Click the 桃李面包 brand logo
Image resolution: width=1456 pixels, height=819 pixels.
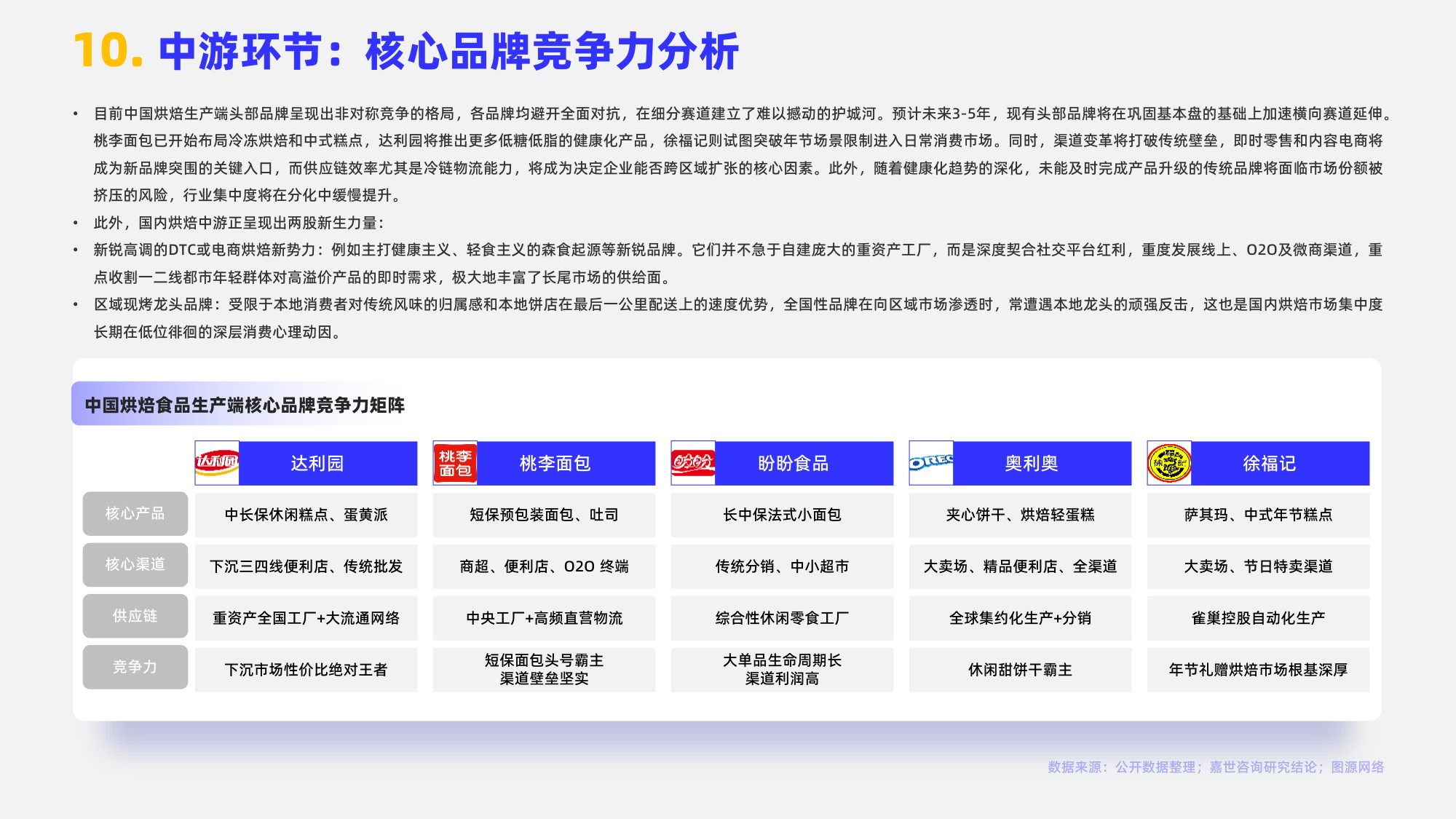pos(455,463)
